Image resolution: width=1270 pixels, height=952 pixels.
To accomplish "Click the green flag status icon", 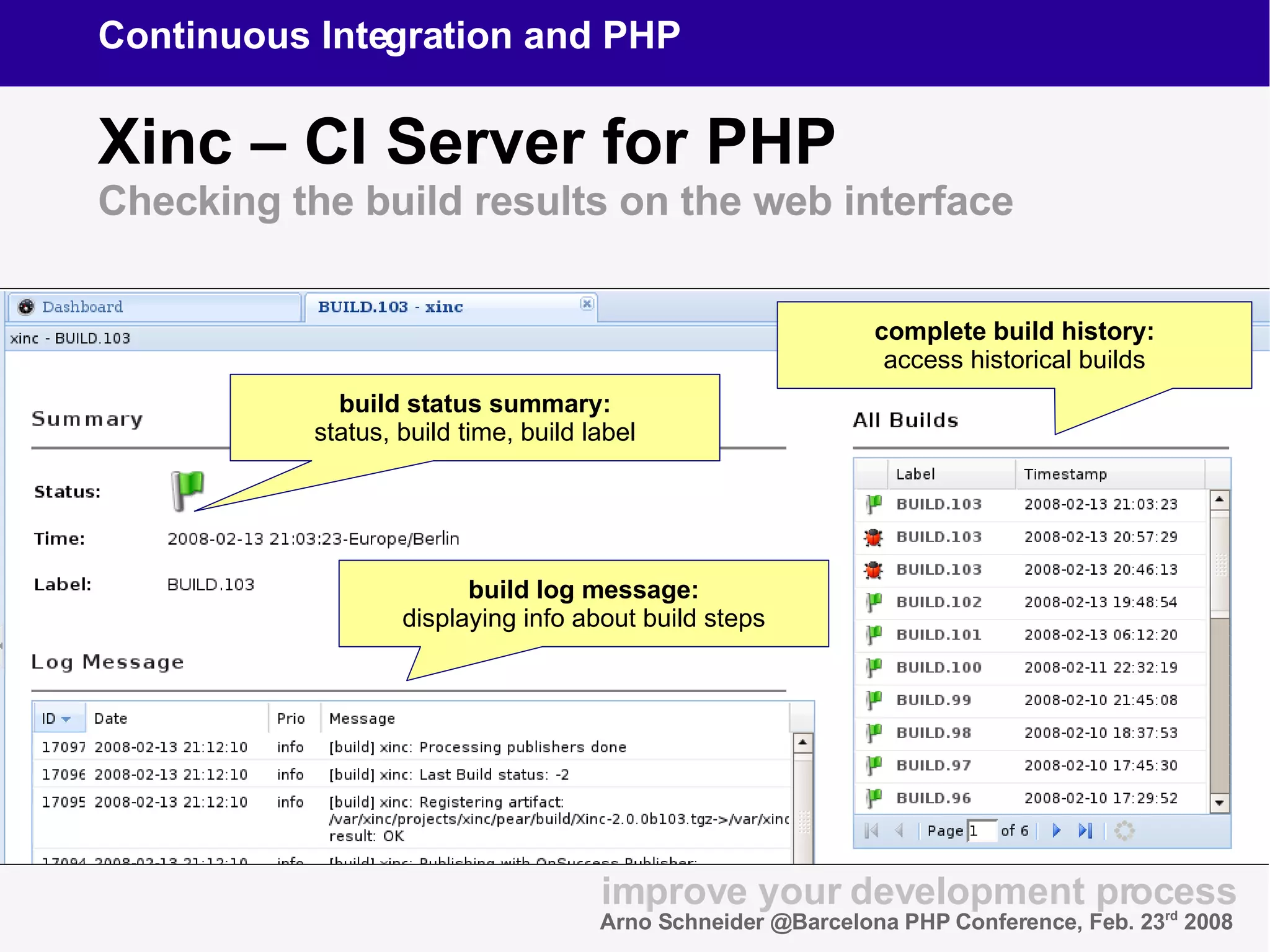I will click(x=187, y=490).
